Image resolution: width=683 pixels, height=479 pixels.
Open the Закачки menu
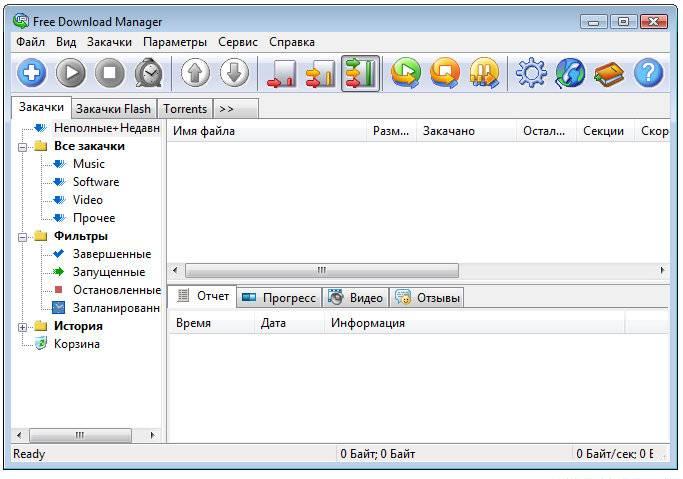tap(109, 42)
